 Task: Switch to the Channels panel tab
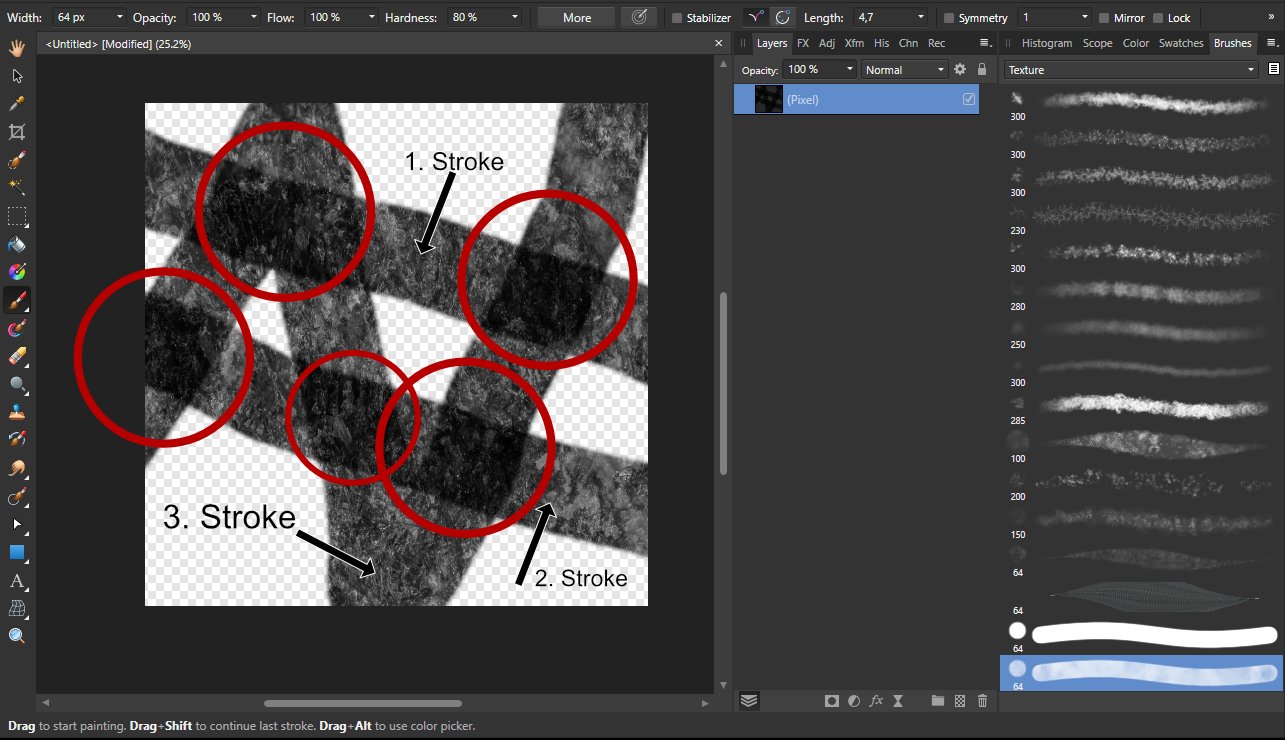(x=908, y=43)
